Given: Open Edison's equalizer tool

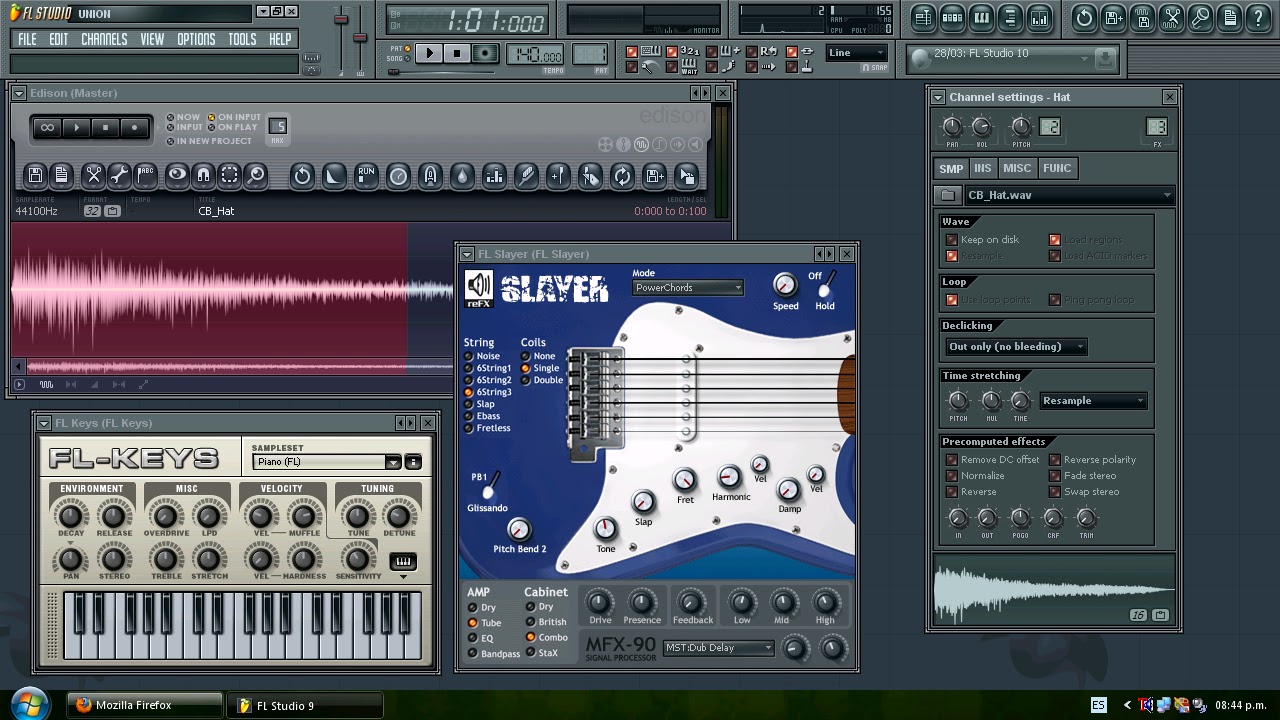Looking at the screenshot, I should [492, 177].
